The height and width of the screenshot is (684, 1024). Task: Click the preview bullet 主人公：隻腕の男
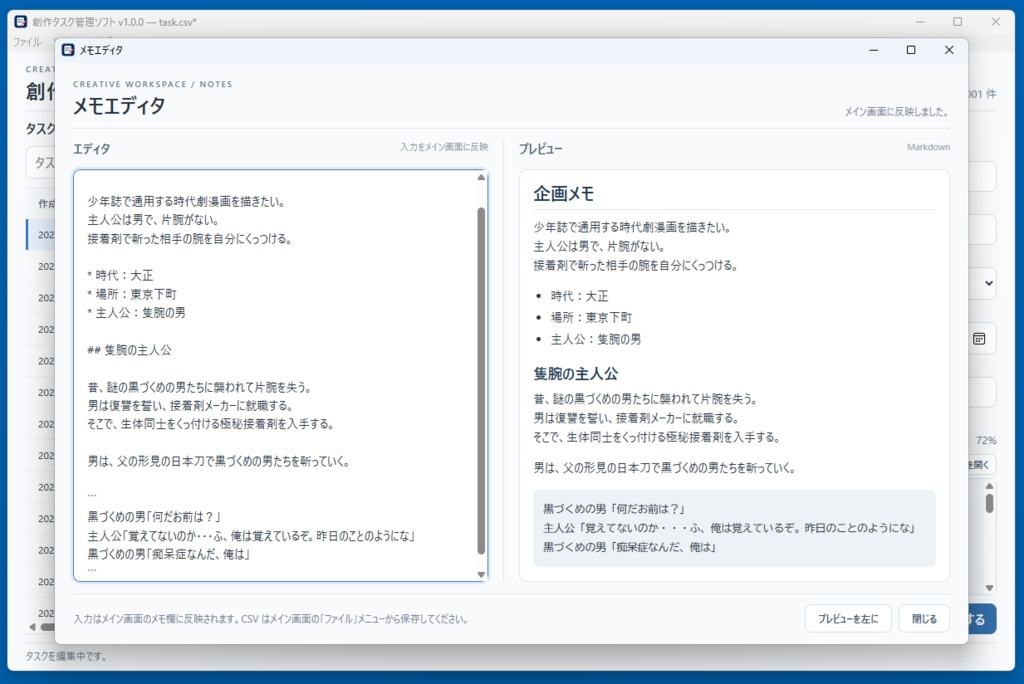coord(596,339)
